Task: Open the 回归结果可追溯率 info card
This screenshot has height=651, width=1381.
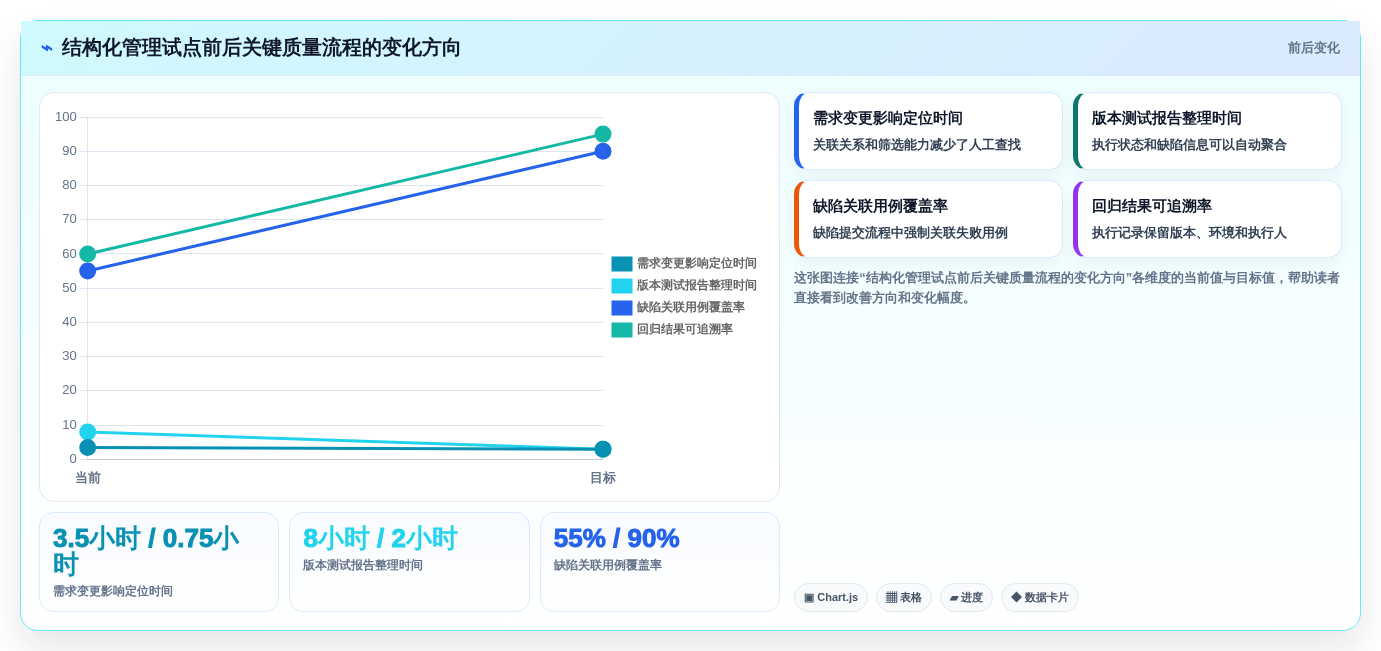Action: (1207, 219)
